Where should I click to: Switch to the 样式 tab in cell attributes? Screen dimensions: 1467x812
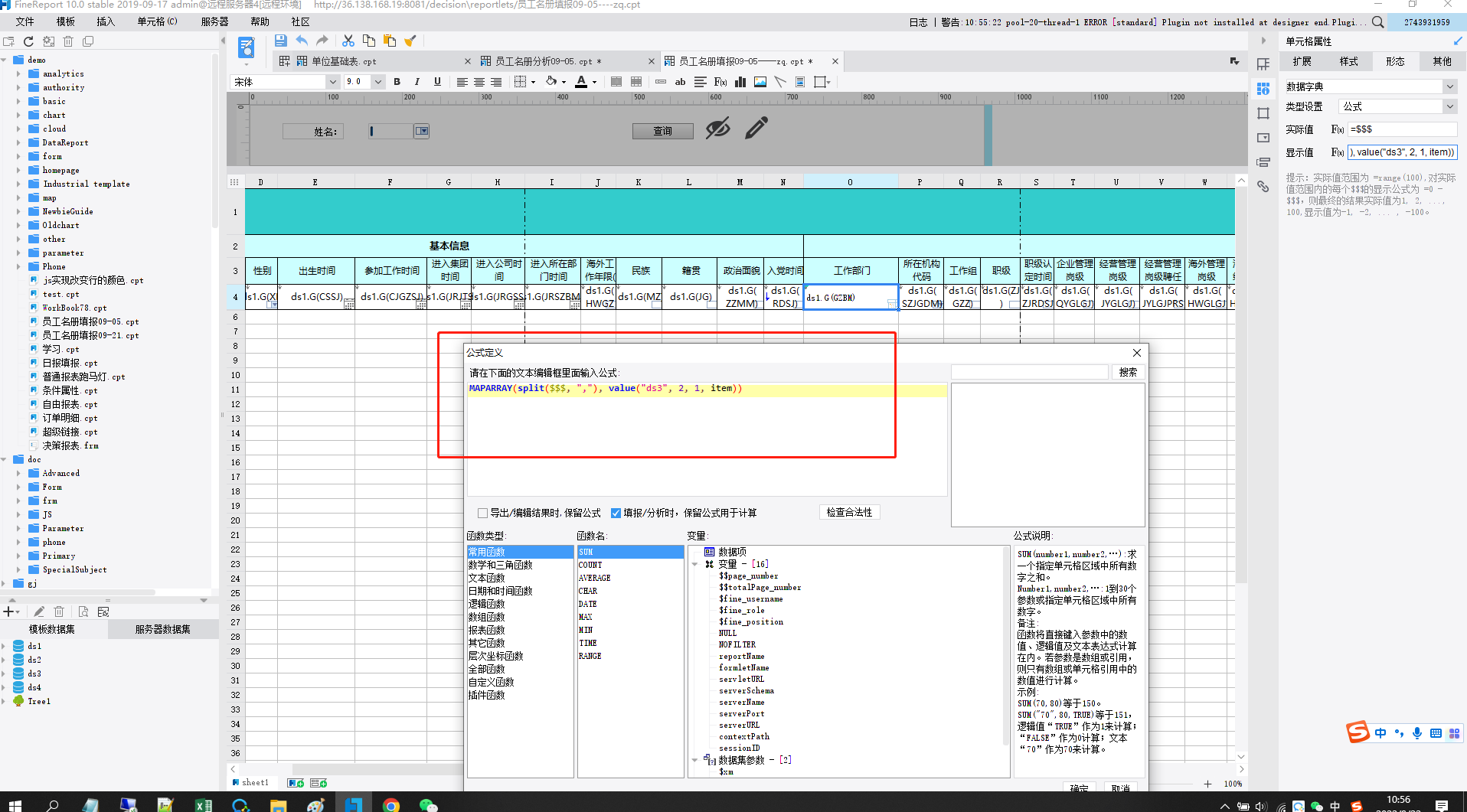coord(1348,62)
